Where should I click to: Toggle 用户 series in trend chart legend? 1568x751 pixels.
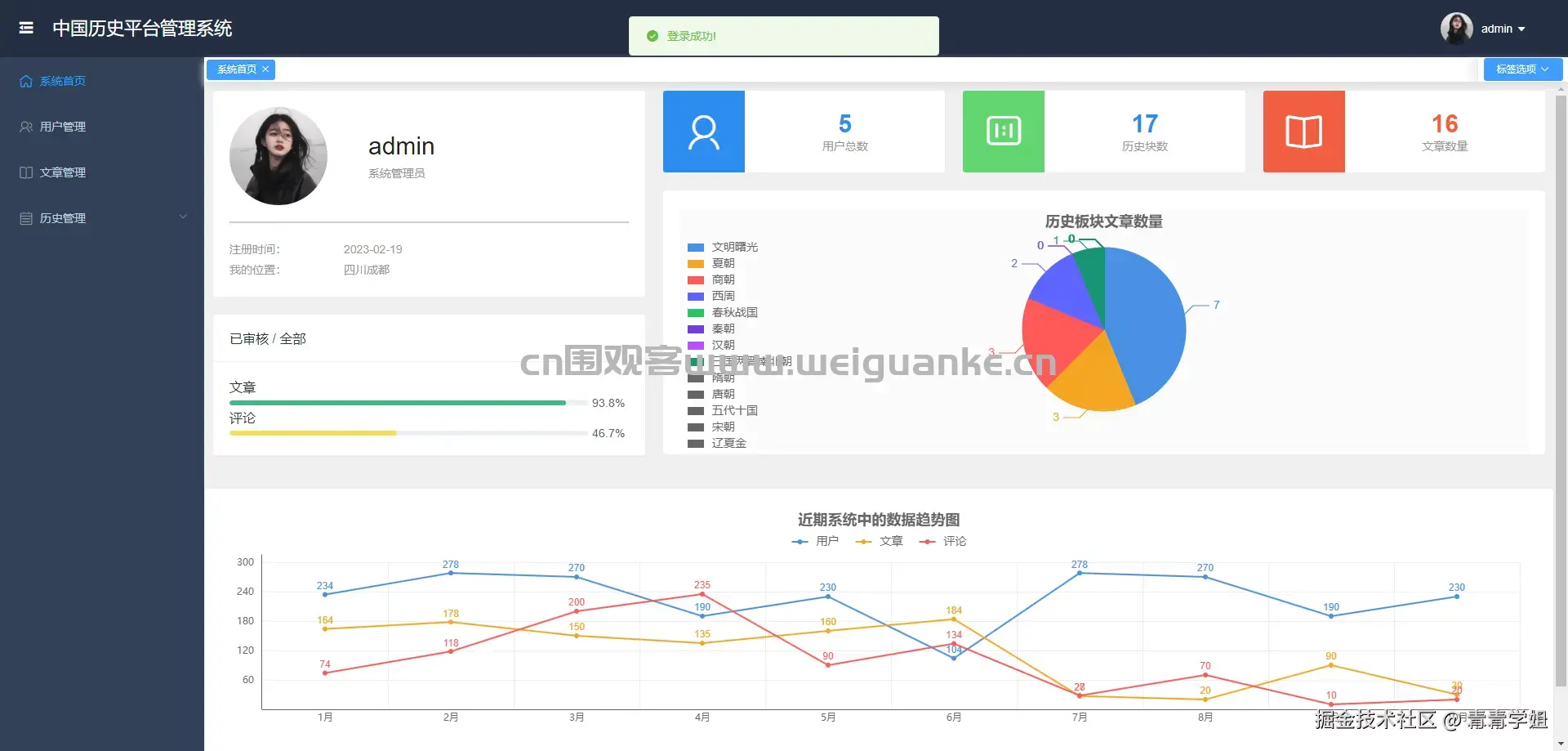[815, 541]
